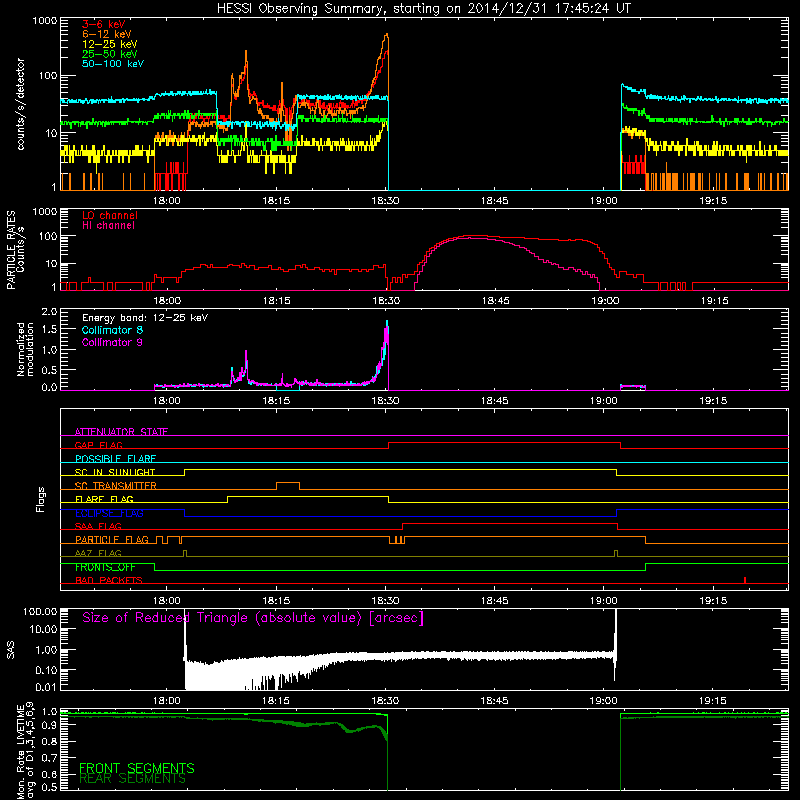800x800 pixels.
Task: Click 18:45 tick under particle rates panel
Action: click(495, 301)
